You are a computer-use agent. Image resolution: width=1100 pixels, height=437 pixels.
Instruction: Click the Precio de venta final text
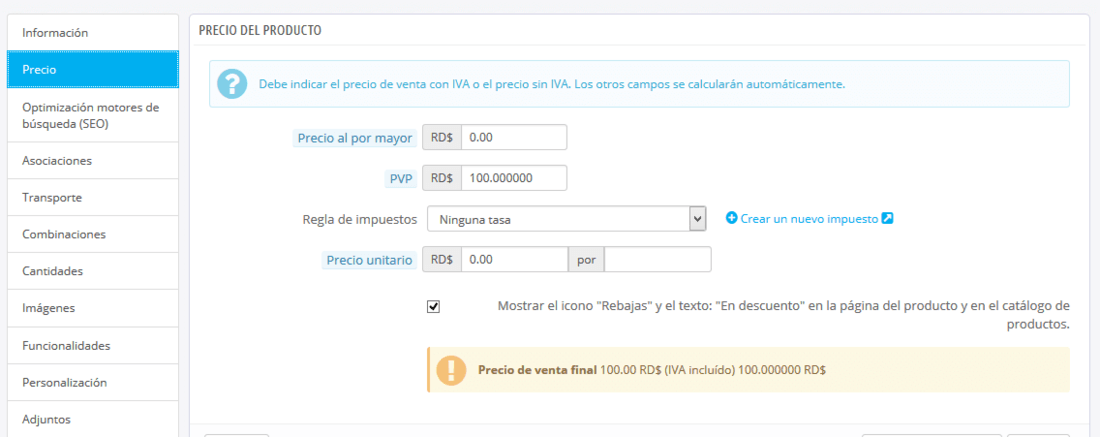pos(537,370)
